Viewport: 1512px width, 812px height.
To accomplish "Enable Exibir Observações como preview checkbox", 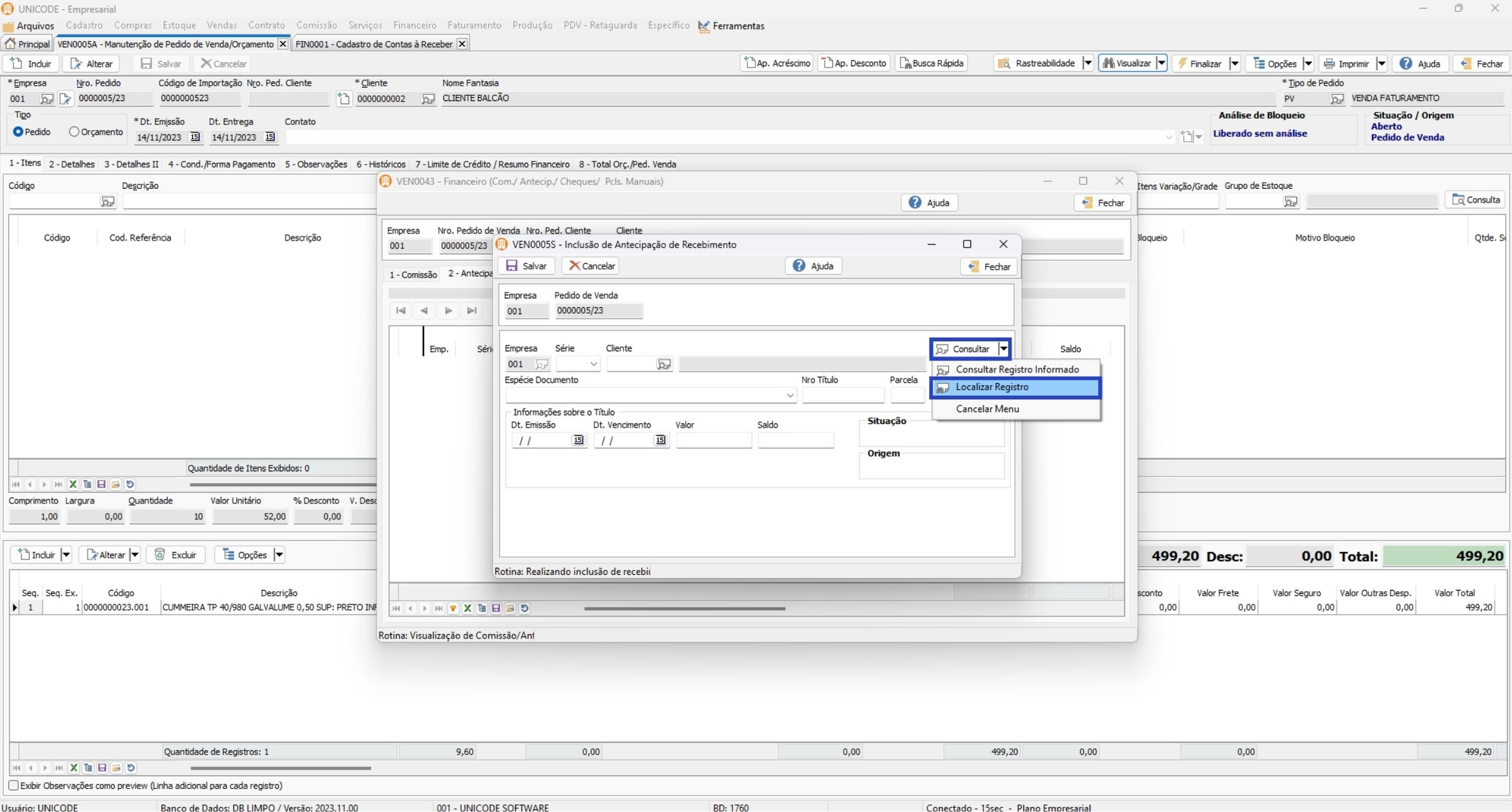I will (x=13, y=785).
